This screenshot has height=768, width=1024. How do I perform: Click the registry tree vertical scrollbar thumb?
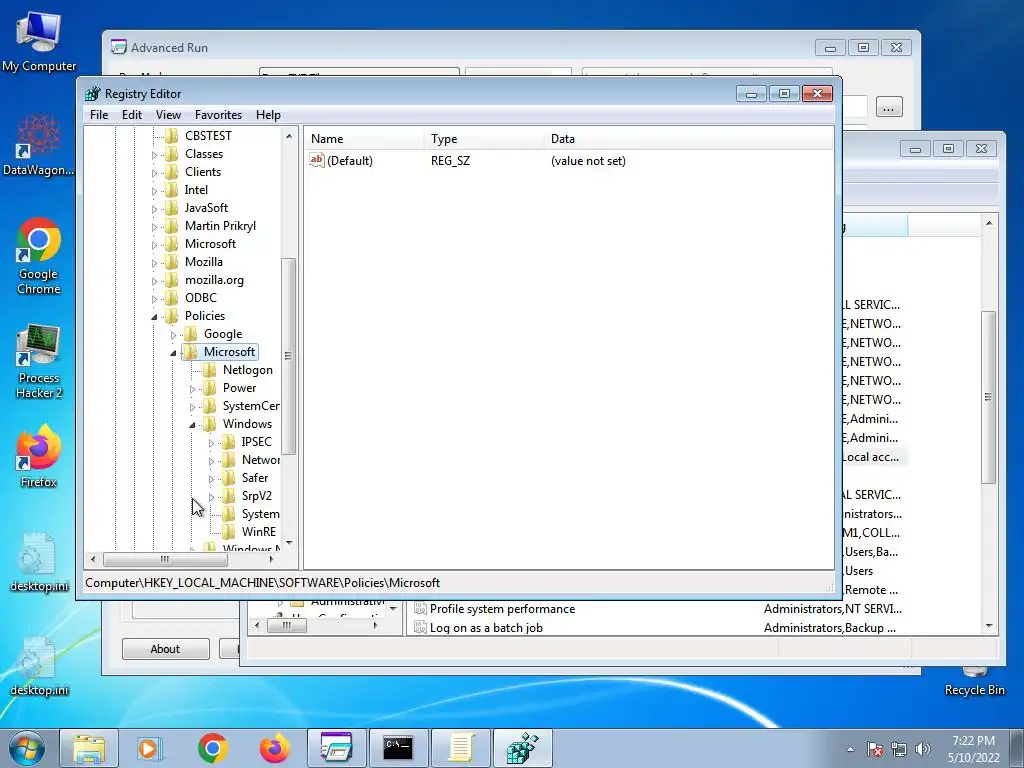click(x=289, y=356)
